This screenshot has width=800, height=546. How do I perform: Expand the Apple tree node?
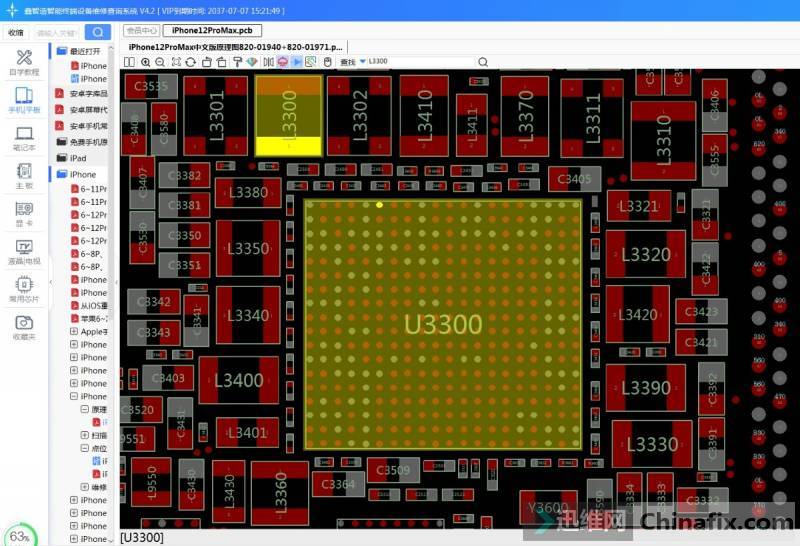[x=74, y=331]
